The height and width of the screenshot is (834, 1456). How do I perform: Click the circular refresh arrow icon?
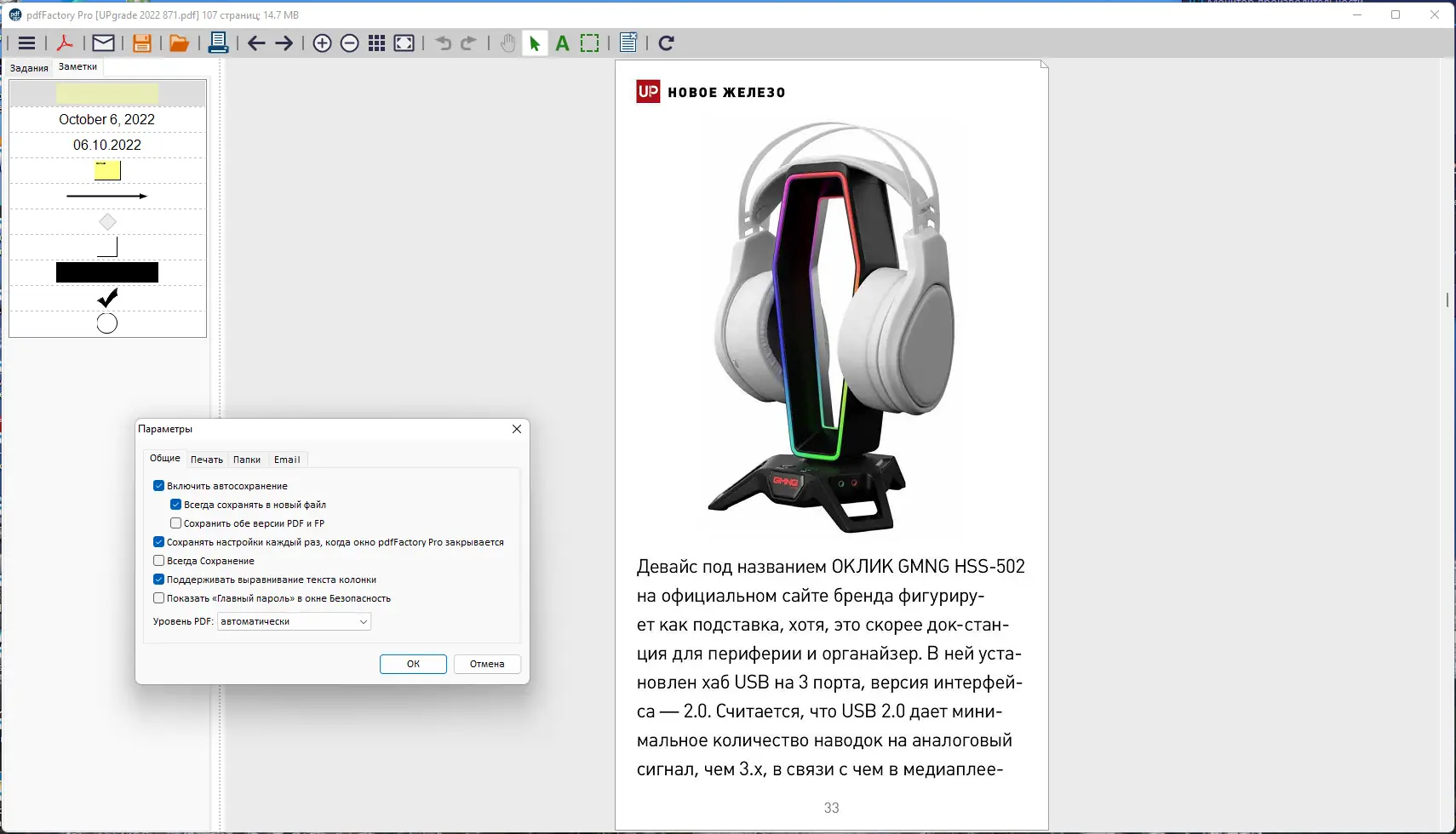pyautogui.click(x=666, y=43)
